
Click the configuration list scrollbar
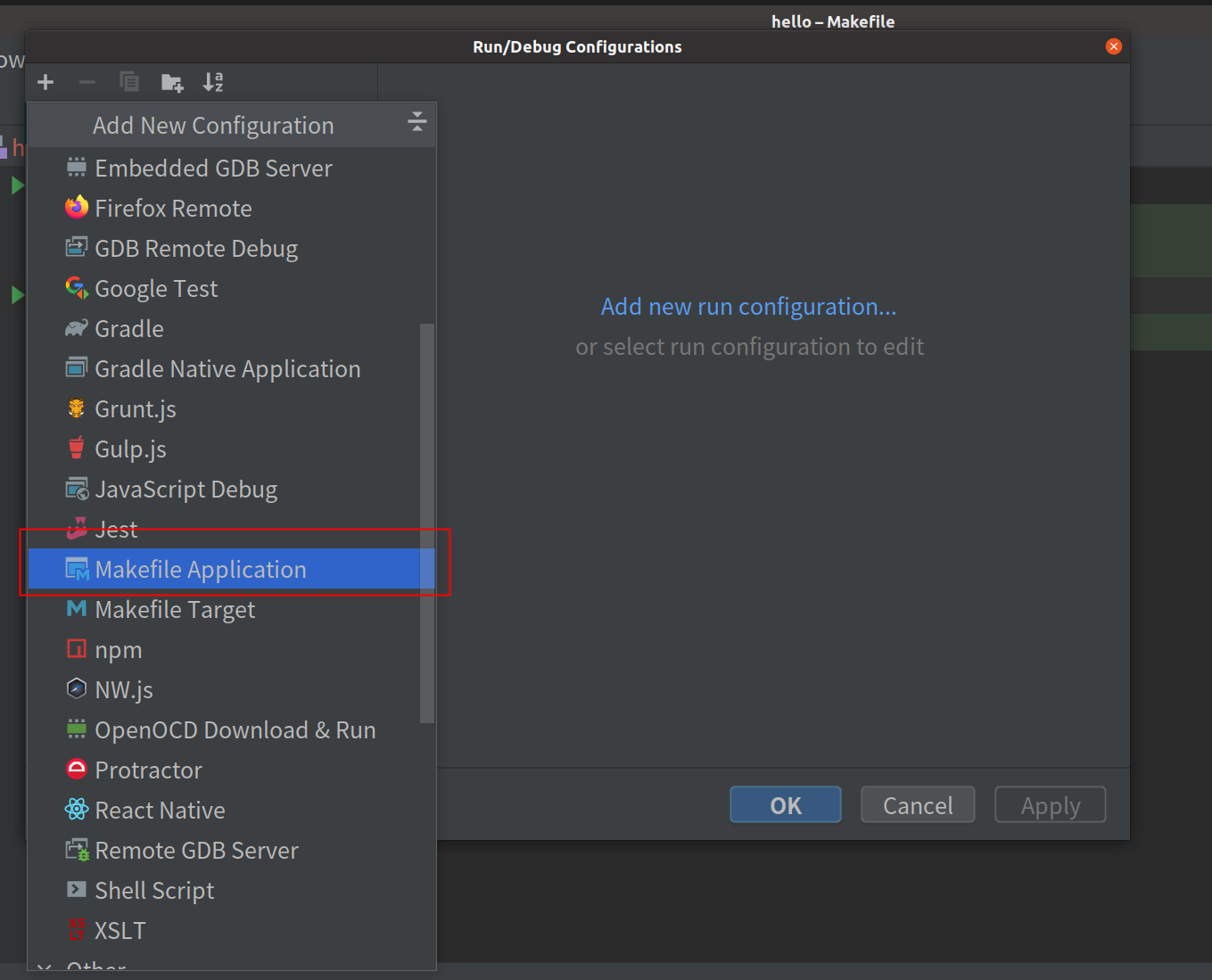click(427, 523)
